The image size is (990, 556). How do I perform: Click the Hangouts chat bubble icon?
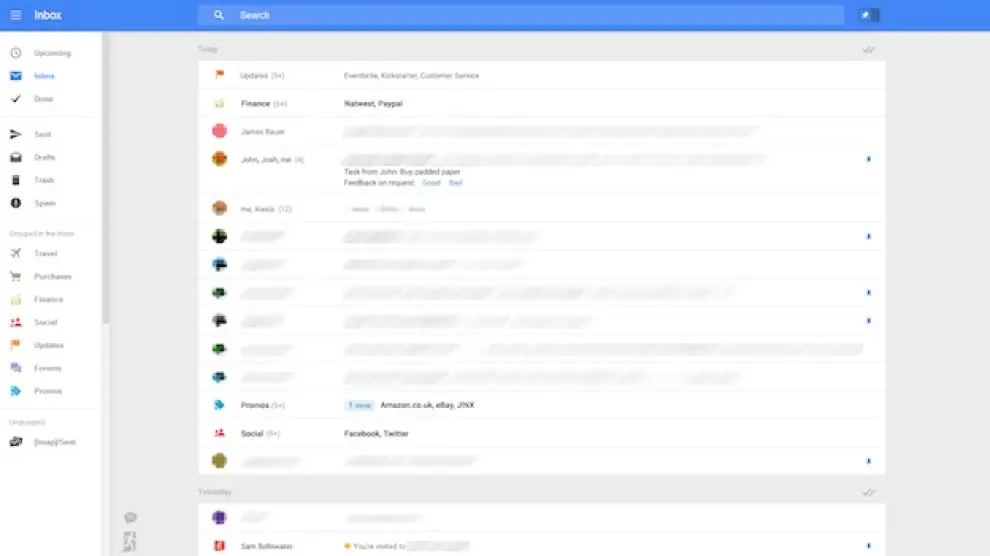[x=130, y=518]
